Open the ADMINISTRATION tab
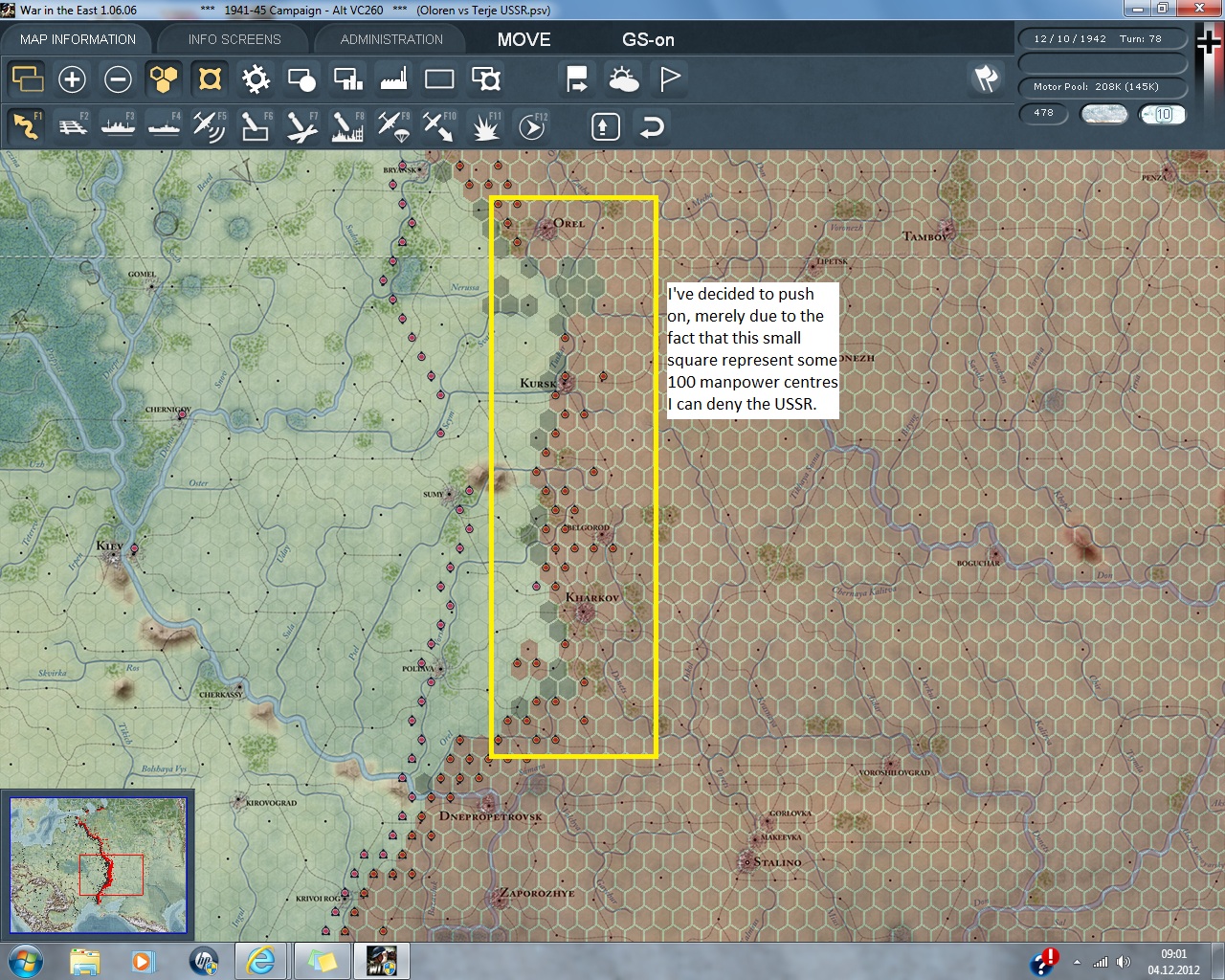1225x980 pixels. (x=391, y=39)
